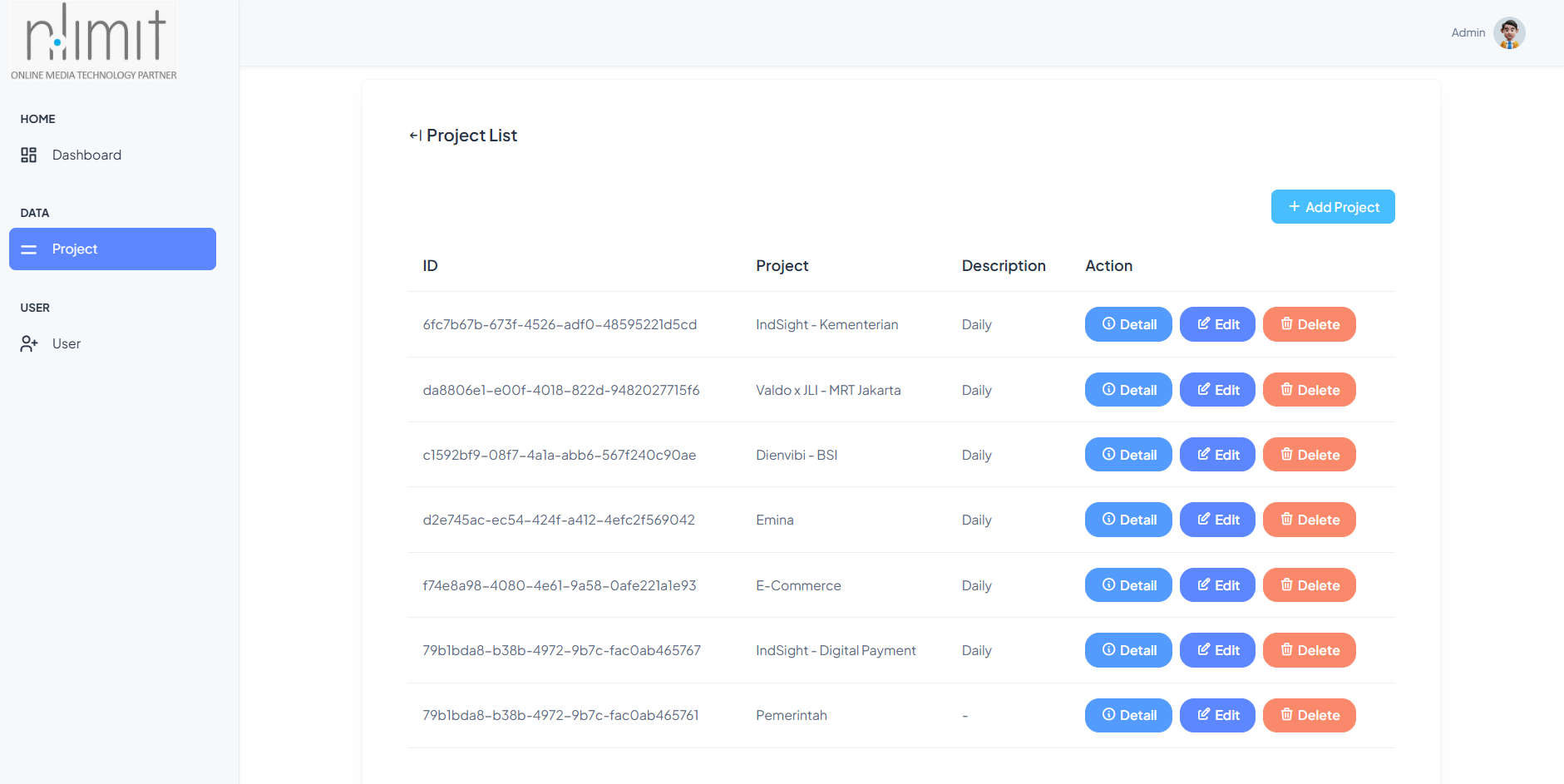Click the pencil icon for Emina row
This screenshot has height=784, width=1564.
pos(1203,520)
